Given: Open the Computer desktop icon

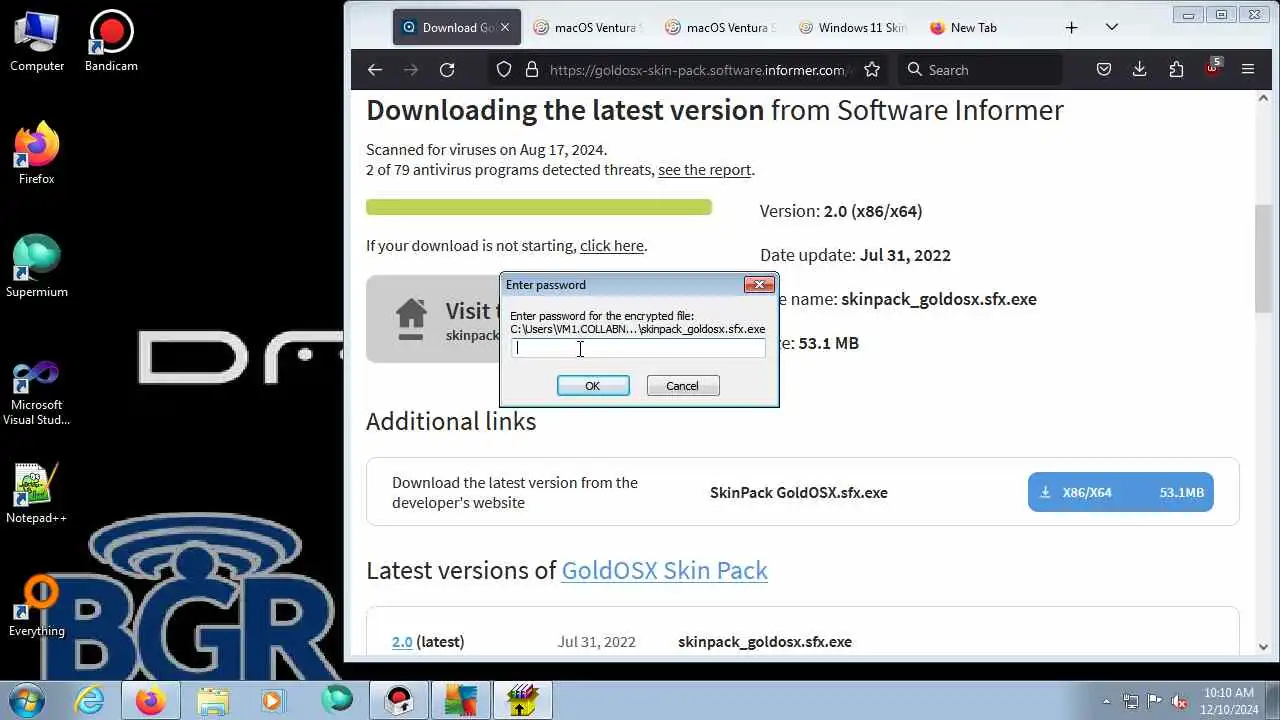Looking at the screenshot, I should point(37,42).
